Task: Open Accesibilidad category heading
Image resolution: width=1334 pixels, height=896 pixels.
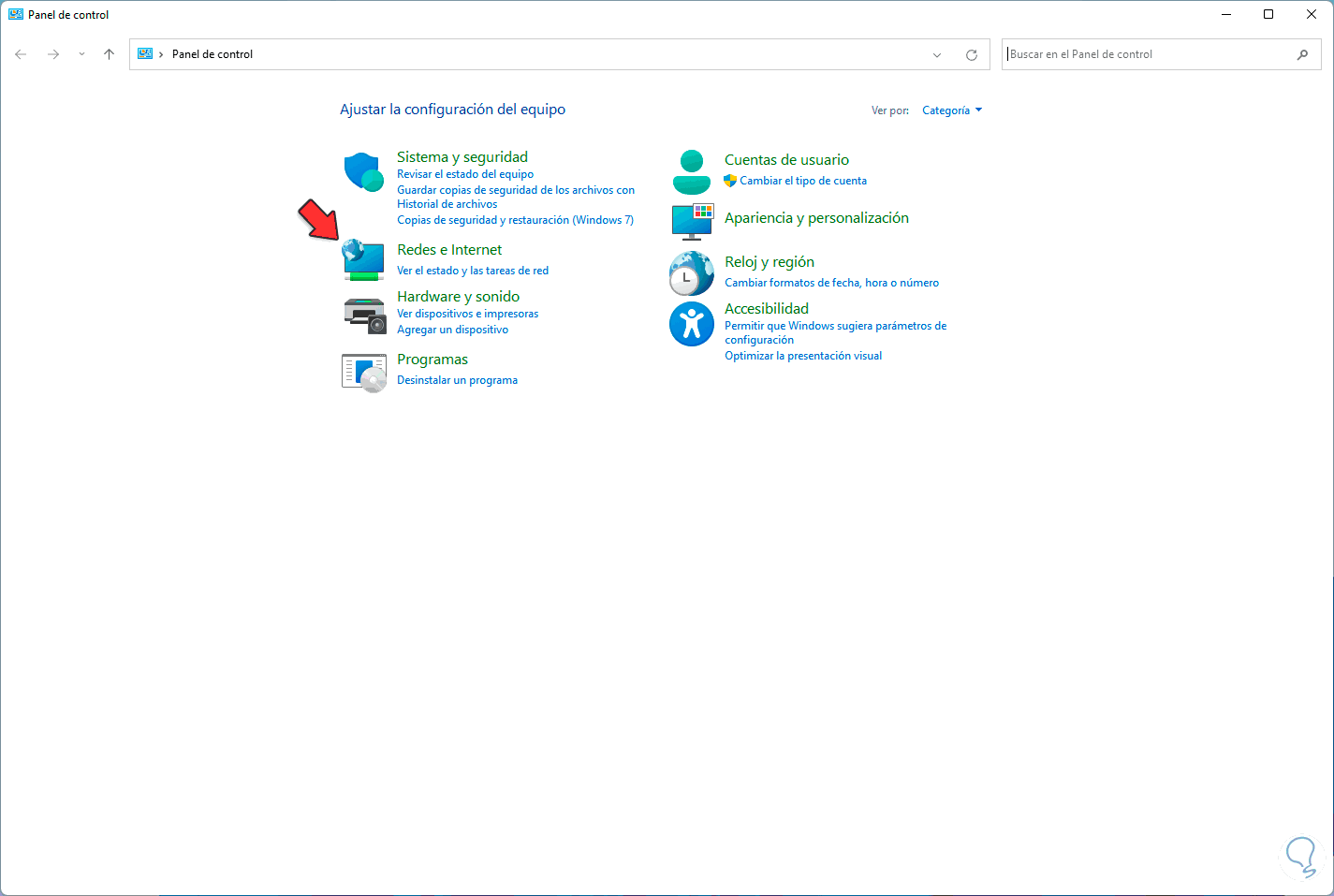Action: [x=767, y=309]
